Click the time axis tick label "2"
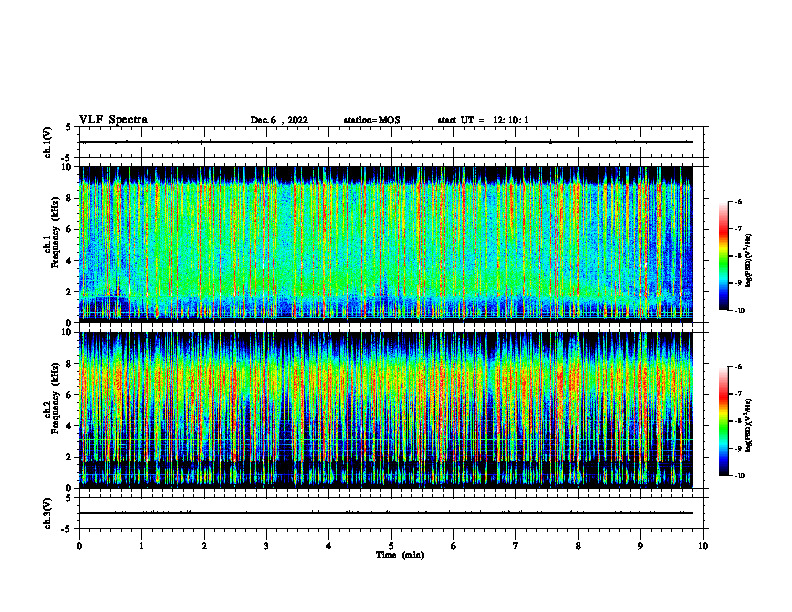This screenshot has height=612, width=792. tap(204, 546)
